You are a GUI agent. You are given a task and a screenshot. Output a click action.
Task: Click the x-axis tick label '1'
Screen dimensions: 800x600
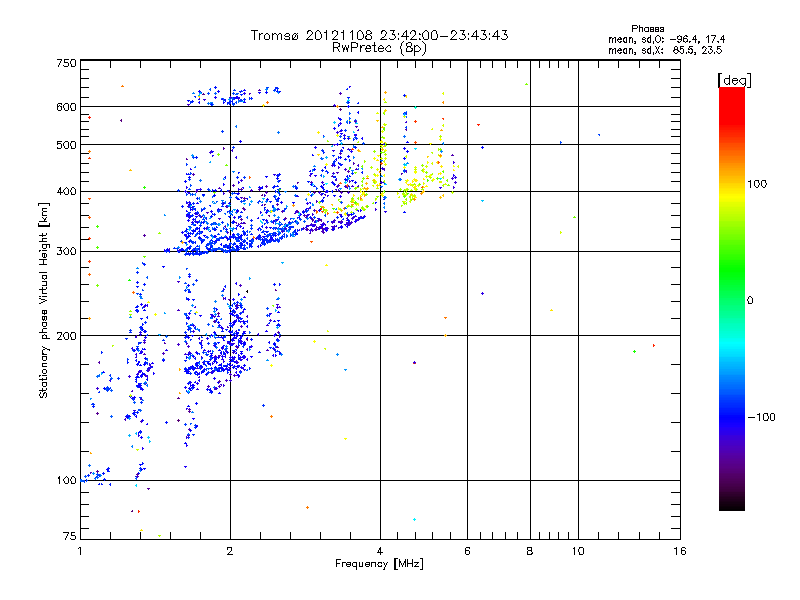point(80,551)
